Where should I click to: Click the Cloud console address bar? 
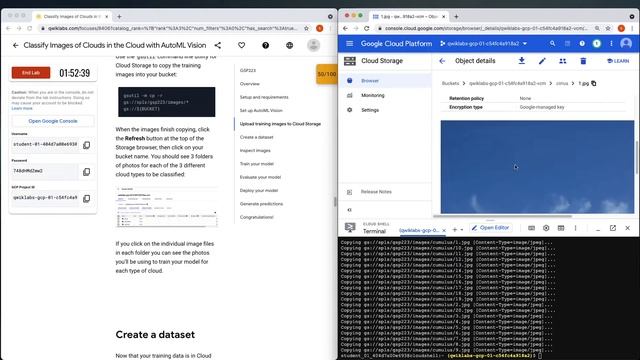(486, 28)
